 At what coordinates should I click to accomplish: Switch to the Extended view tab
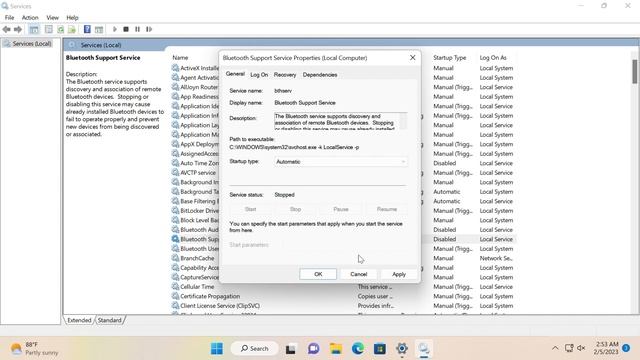point(79,320)
